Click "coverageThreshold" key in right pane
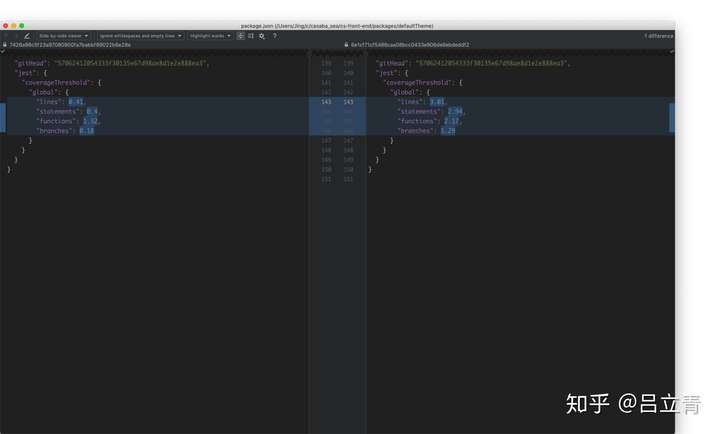This screenshot has width=720, height=434. (418, 83)
